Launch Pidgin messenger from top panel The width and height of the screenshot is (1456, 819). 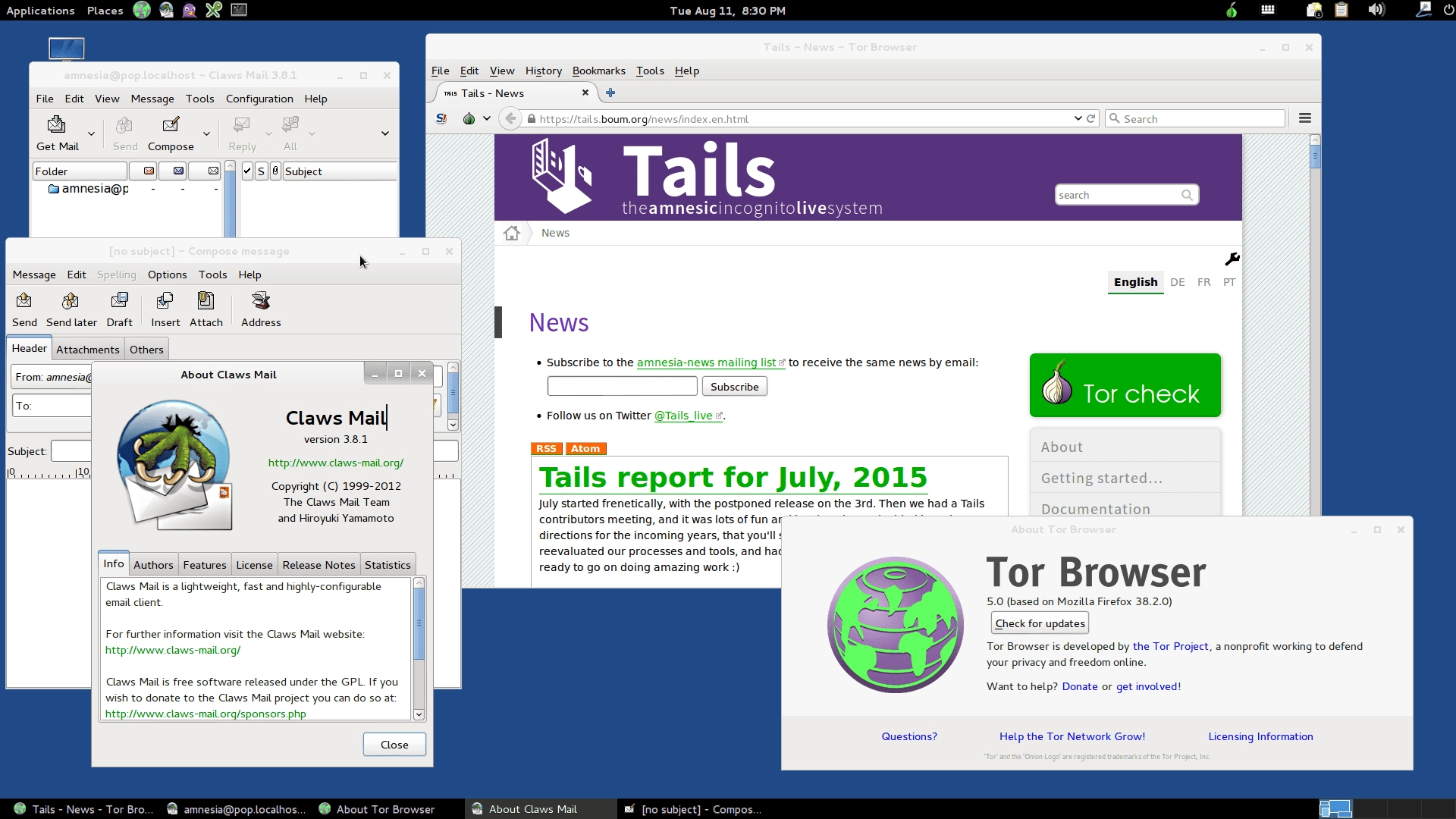tap(190, 10)
